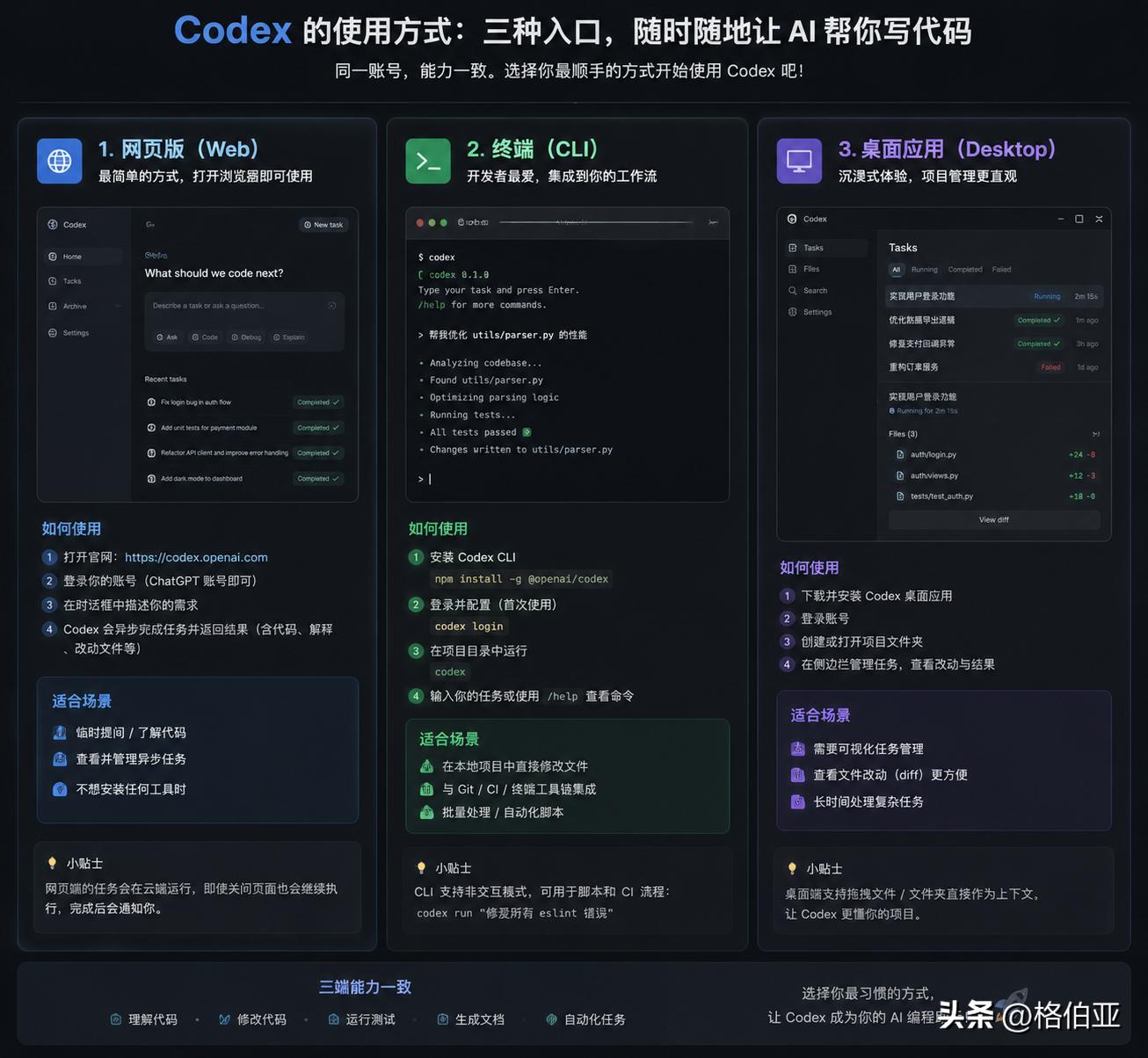Click the Codex logo in the web mockup

pos(53,225)
